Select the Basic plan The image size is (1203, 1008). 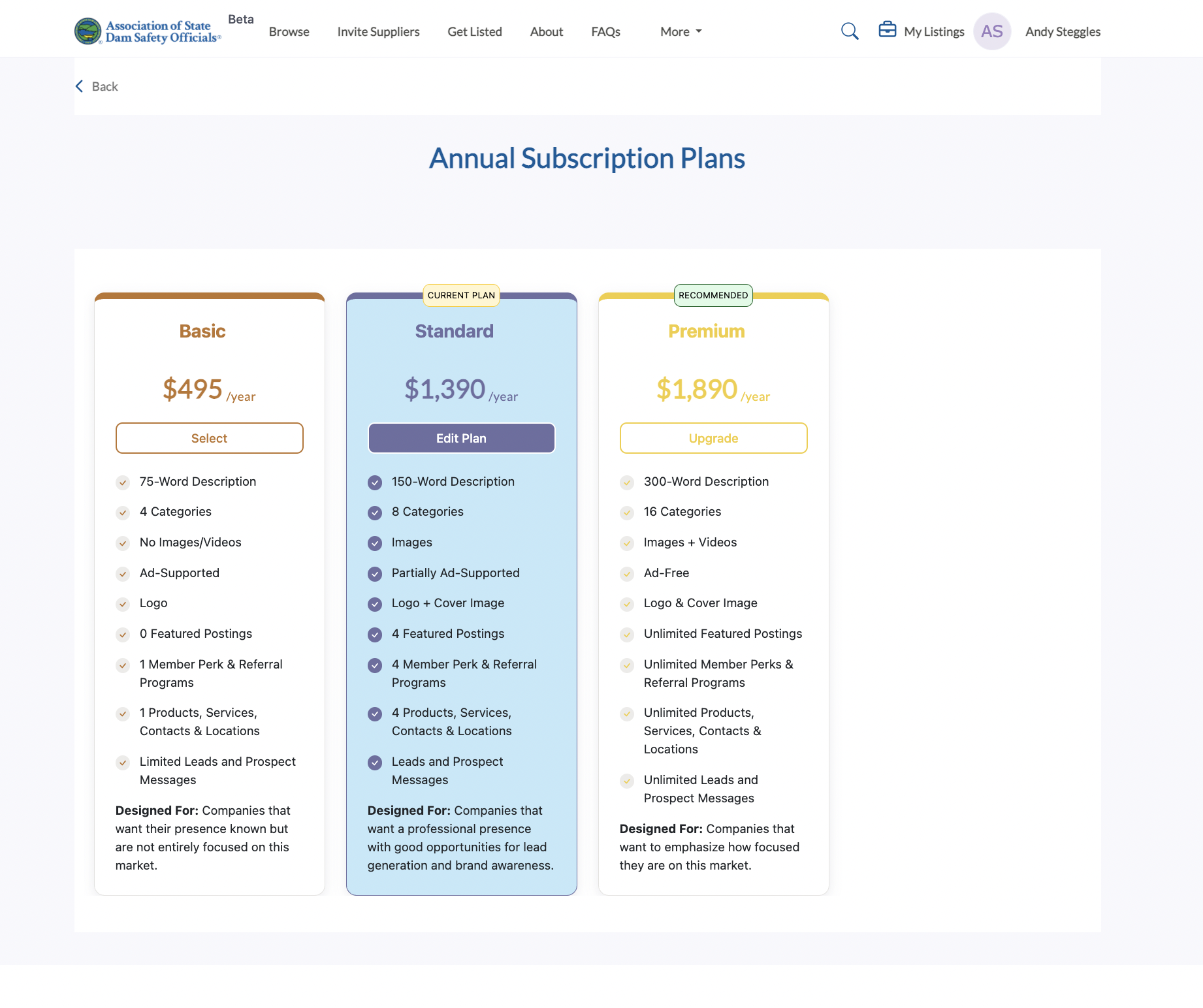(x=209, y=438)
